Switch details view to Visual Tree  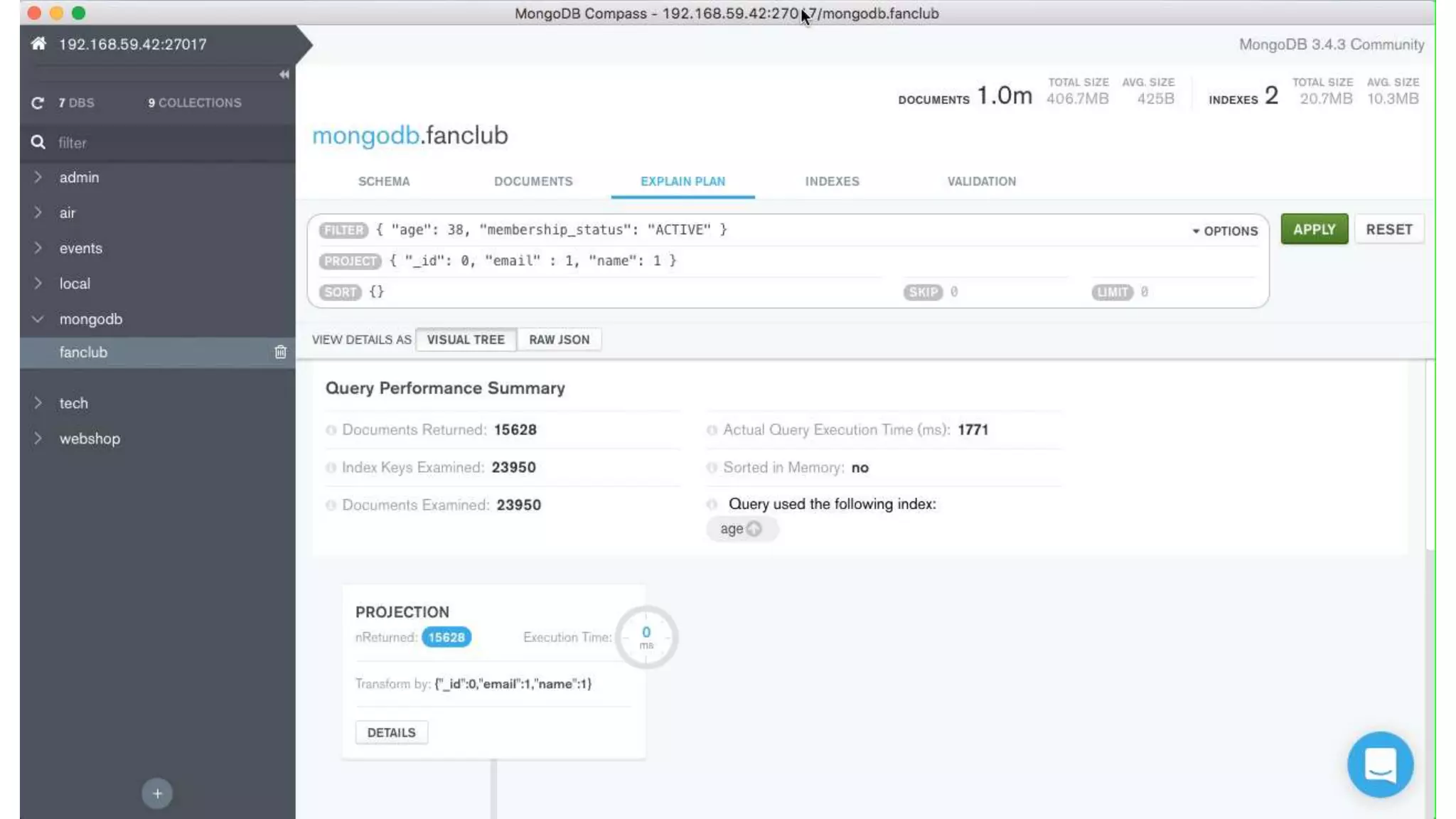tap(466, 340)
